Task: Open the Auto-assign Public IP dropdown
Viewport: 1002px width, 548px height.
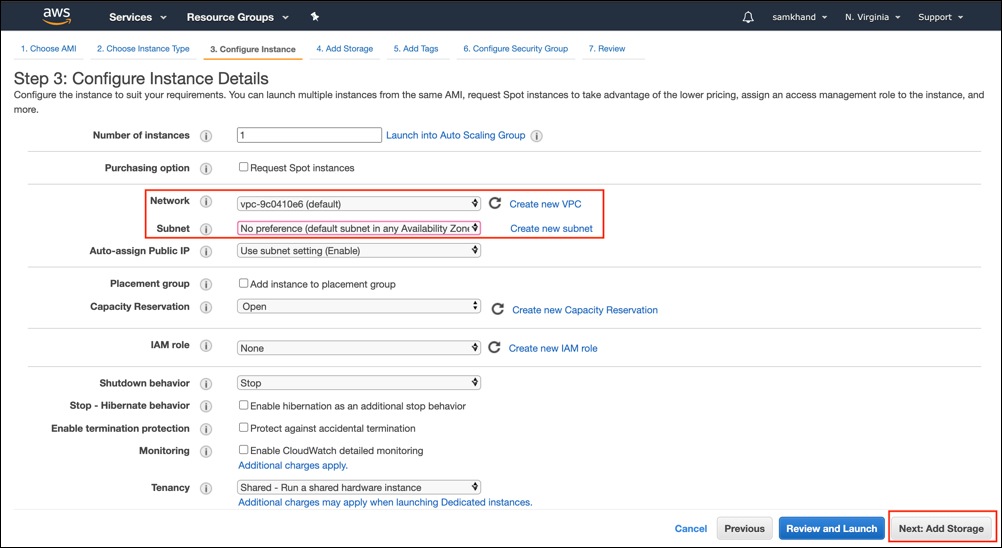Action: point(358,251)
